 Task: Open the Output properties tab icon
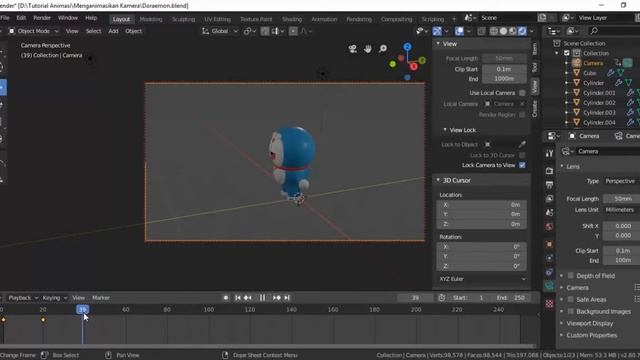549,184
